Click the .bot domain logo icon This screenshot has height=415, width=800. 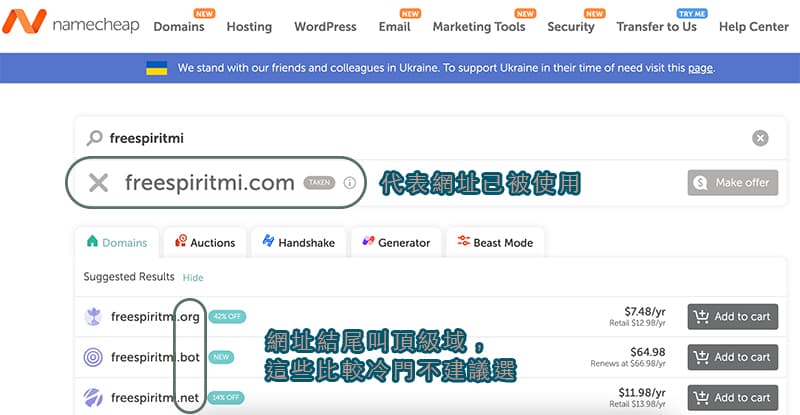pyautogui.click(x=93, y=357)
